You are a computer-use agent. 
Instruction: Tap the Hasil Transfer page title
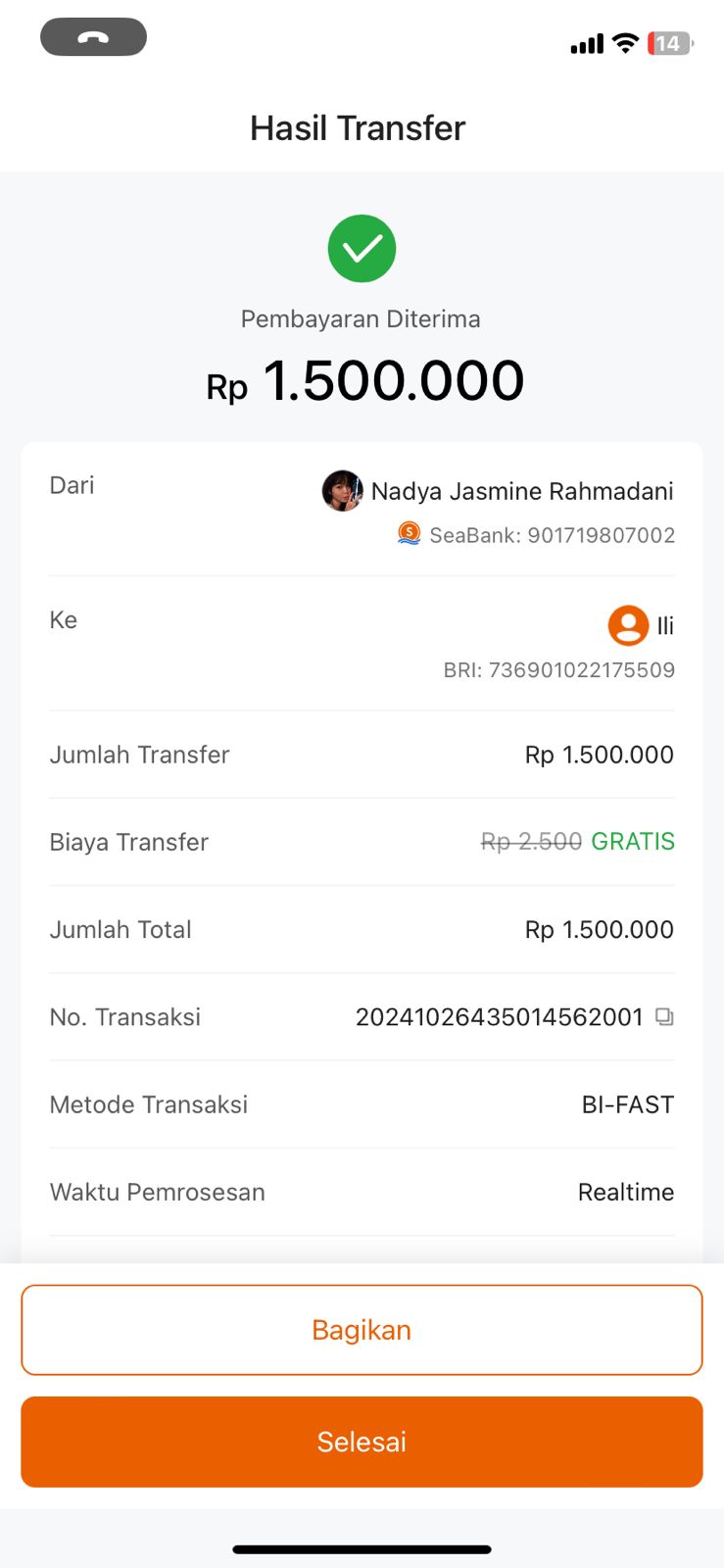pyautogui.click(x=358, y=128)
